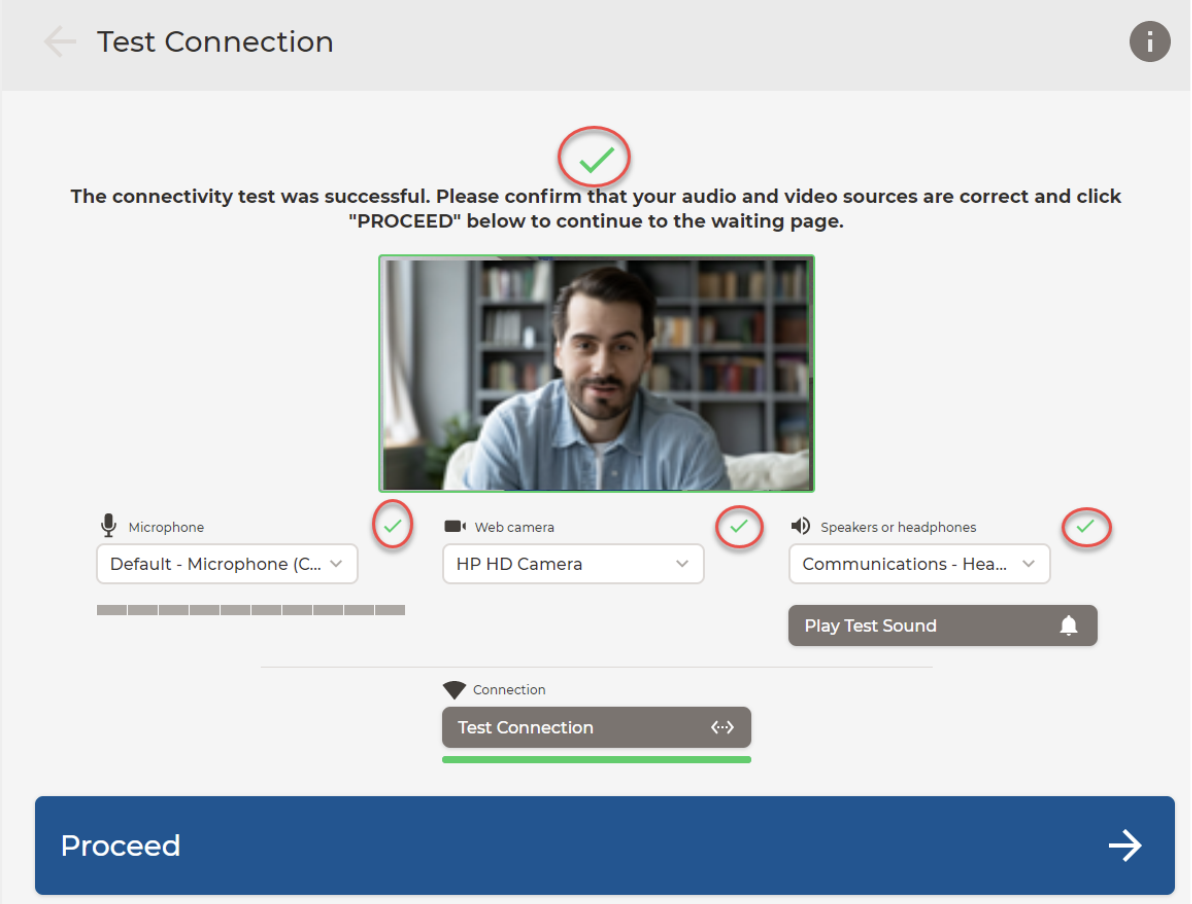Click the arrows icon on Test Connection button
Viewport: 1192px width, 904px height.
click(722, 728)
